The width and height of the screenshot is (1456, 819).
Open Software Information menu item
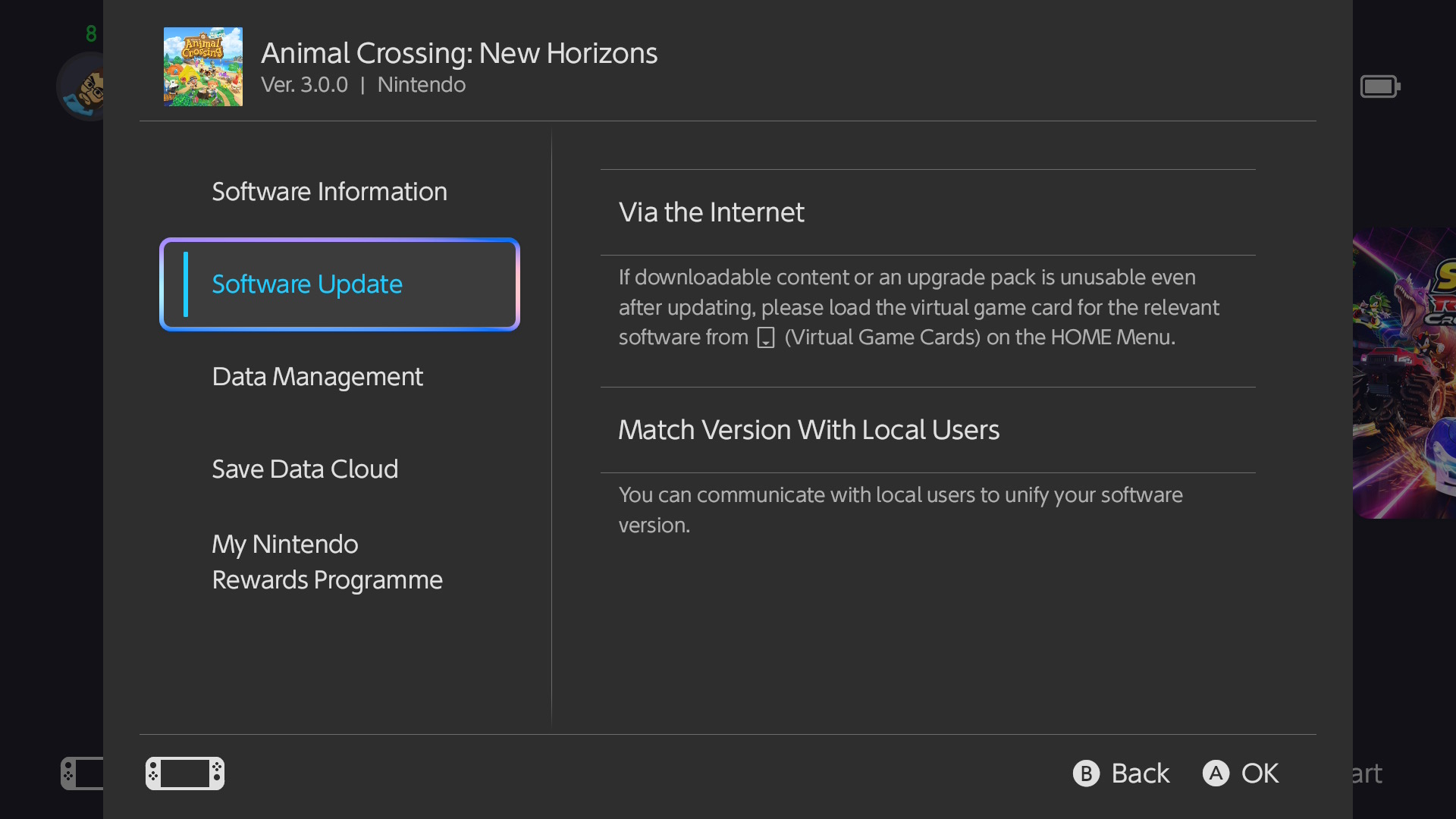click(x=329, y=192)
